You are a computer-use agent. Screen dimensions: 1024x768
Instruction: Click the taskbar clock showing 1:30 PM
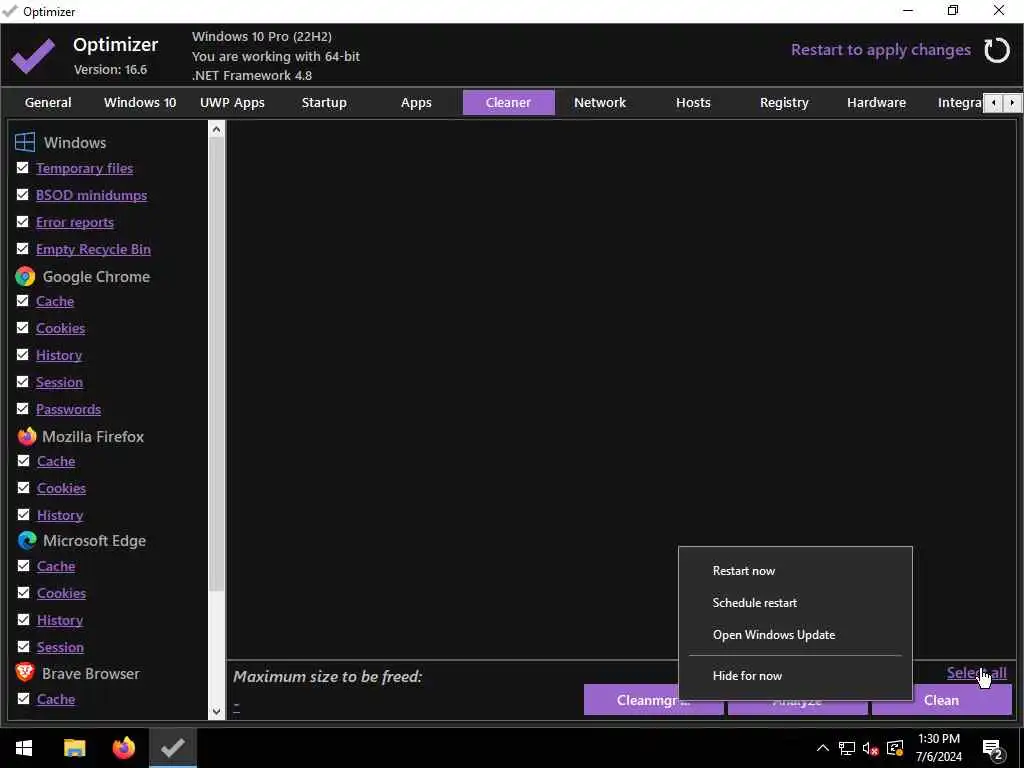(x=938, y=748)
